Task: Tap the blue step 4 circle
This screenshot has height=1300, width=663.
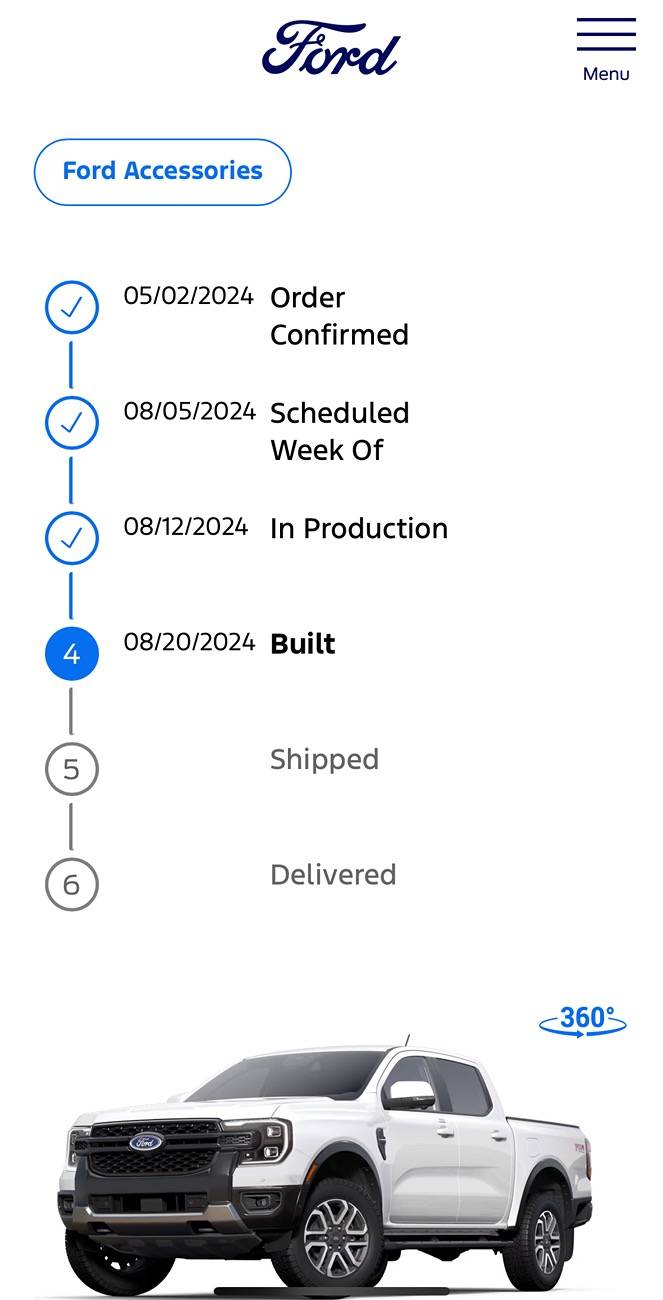Action: (x=72, y=654)
